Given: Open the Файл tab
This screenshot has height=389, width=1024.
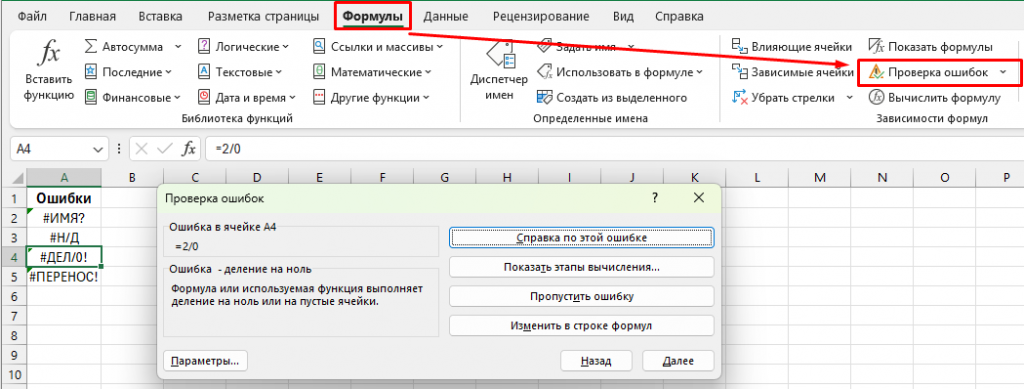Looking at the screenshot, I should pyautogui.click(x=33, y=16).
